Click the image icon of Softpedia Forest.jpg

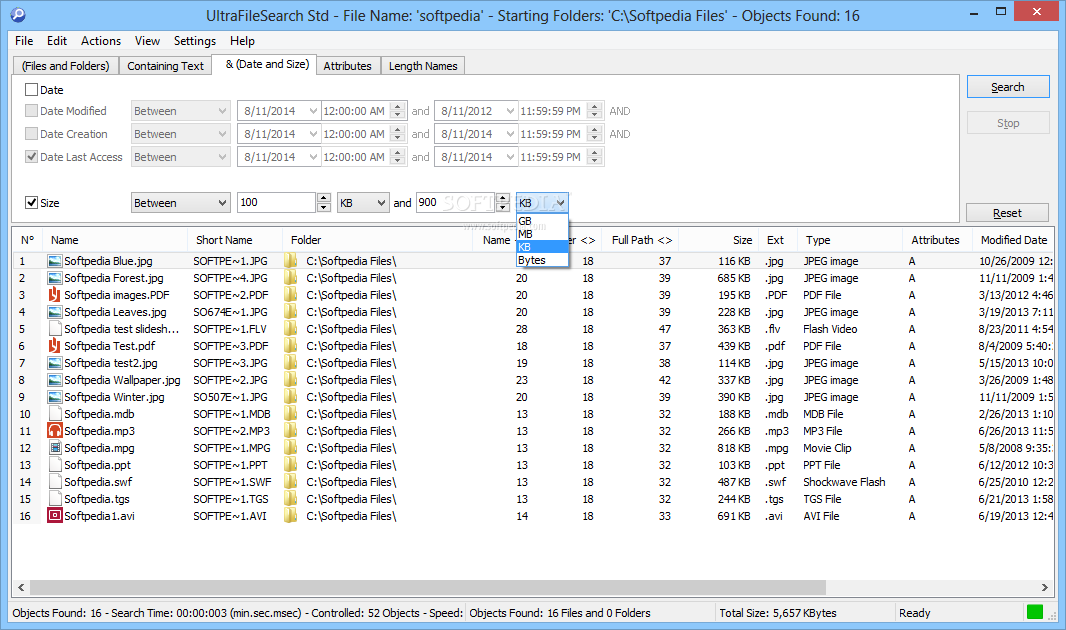click(x=54, y=278)
